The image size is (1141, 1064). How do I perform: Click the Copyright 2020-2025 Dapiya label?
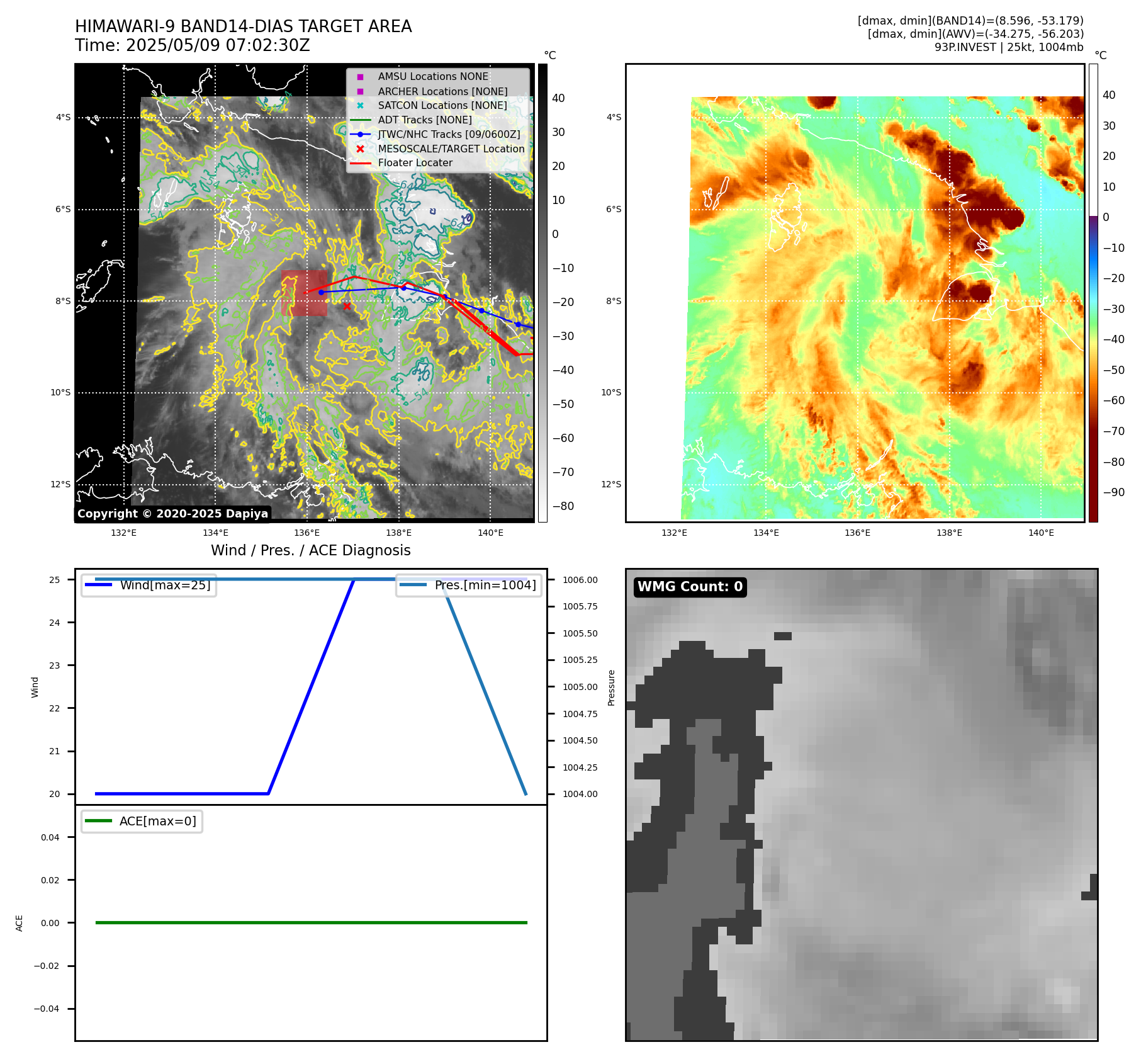coord(172,514)
